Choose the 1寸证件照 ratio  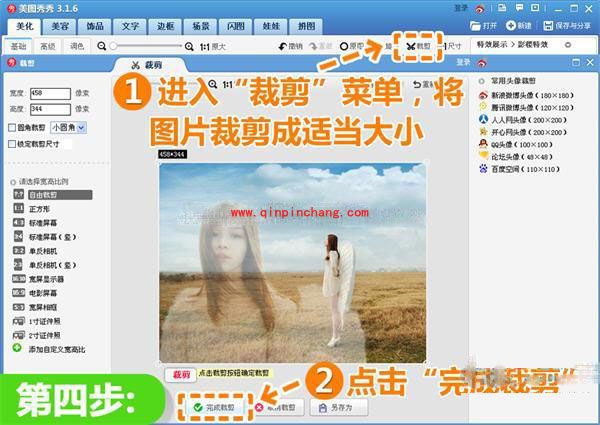point(37,321)
